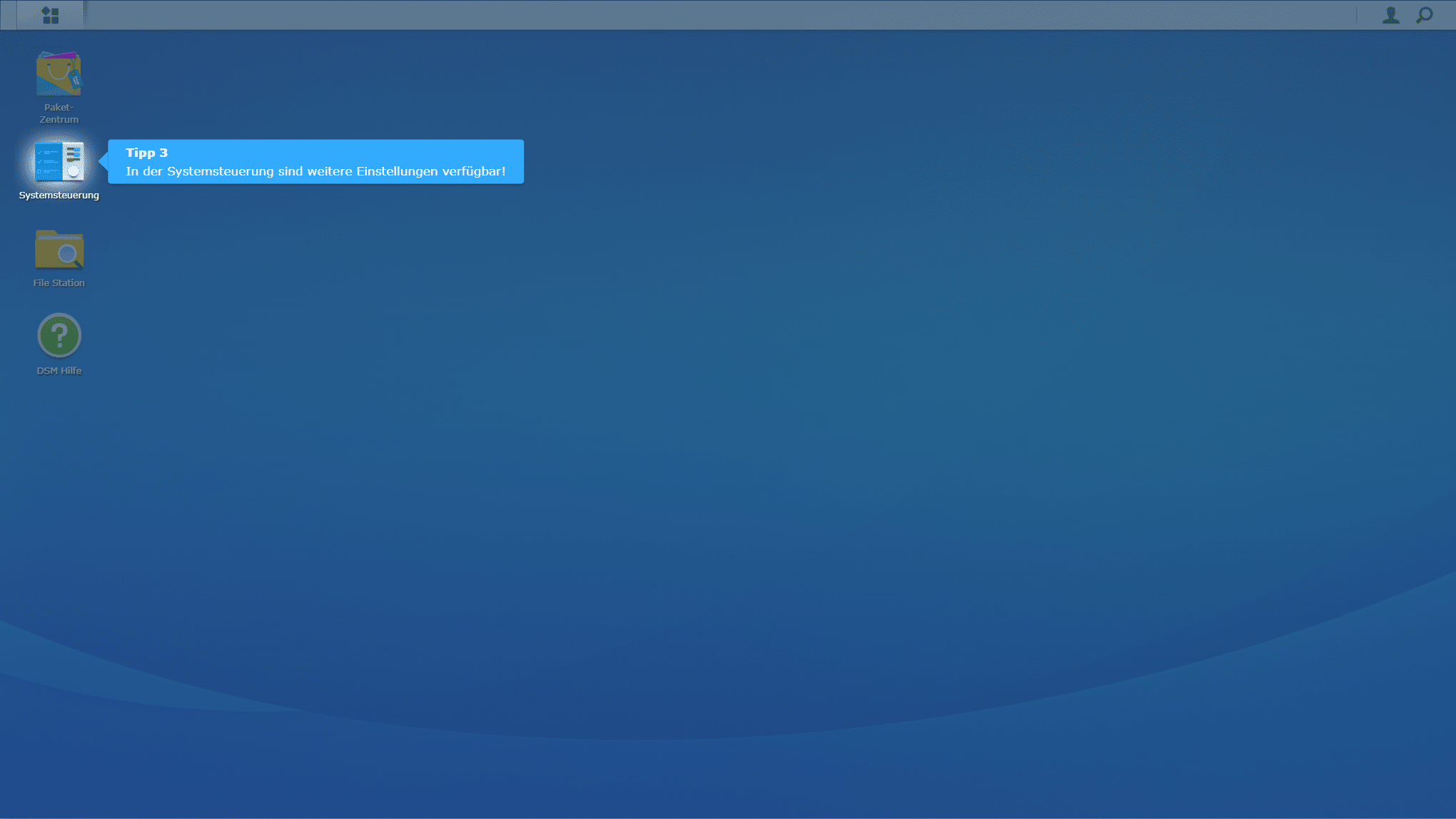This screenshot has width=1456, height=819.
Task: Click the Search magnifier icon
Action: point(1425,15)
